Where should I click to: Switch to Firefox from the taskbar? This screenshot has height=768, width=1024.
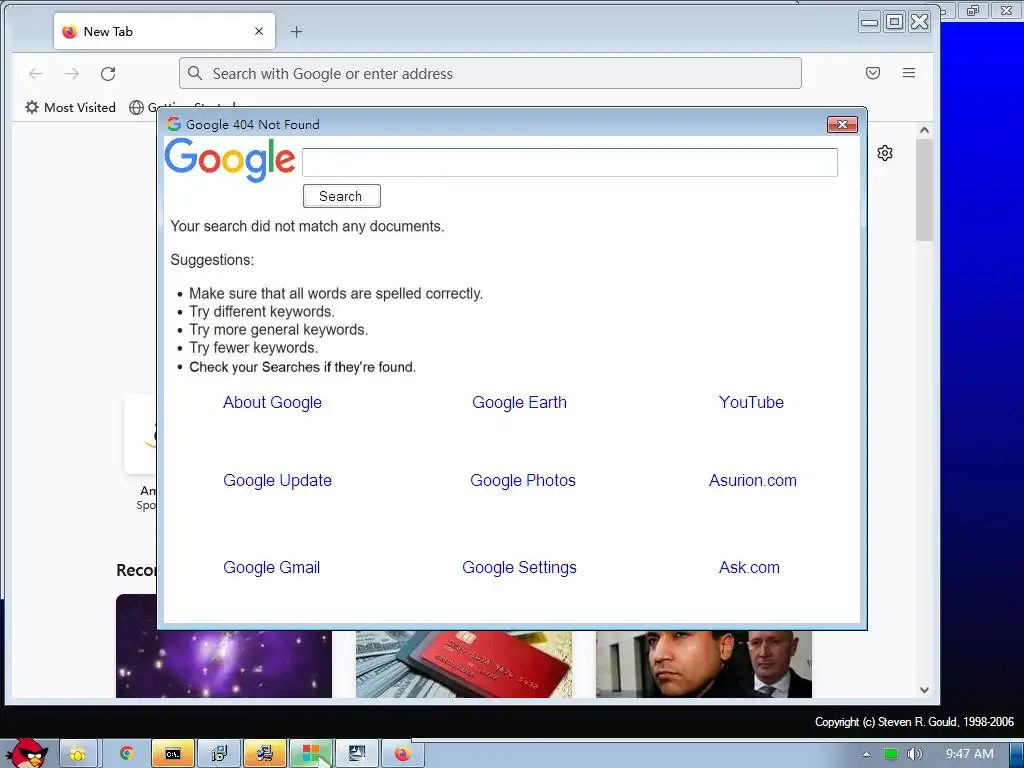[x=402, y=754]
